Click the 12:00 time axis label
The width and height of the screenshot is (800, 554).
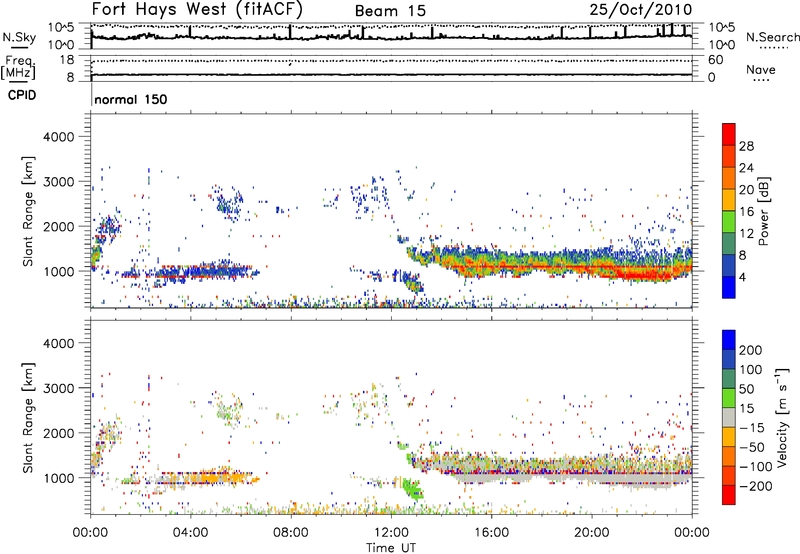point(391,533)
